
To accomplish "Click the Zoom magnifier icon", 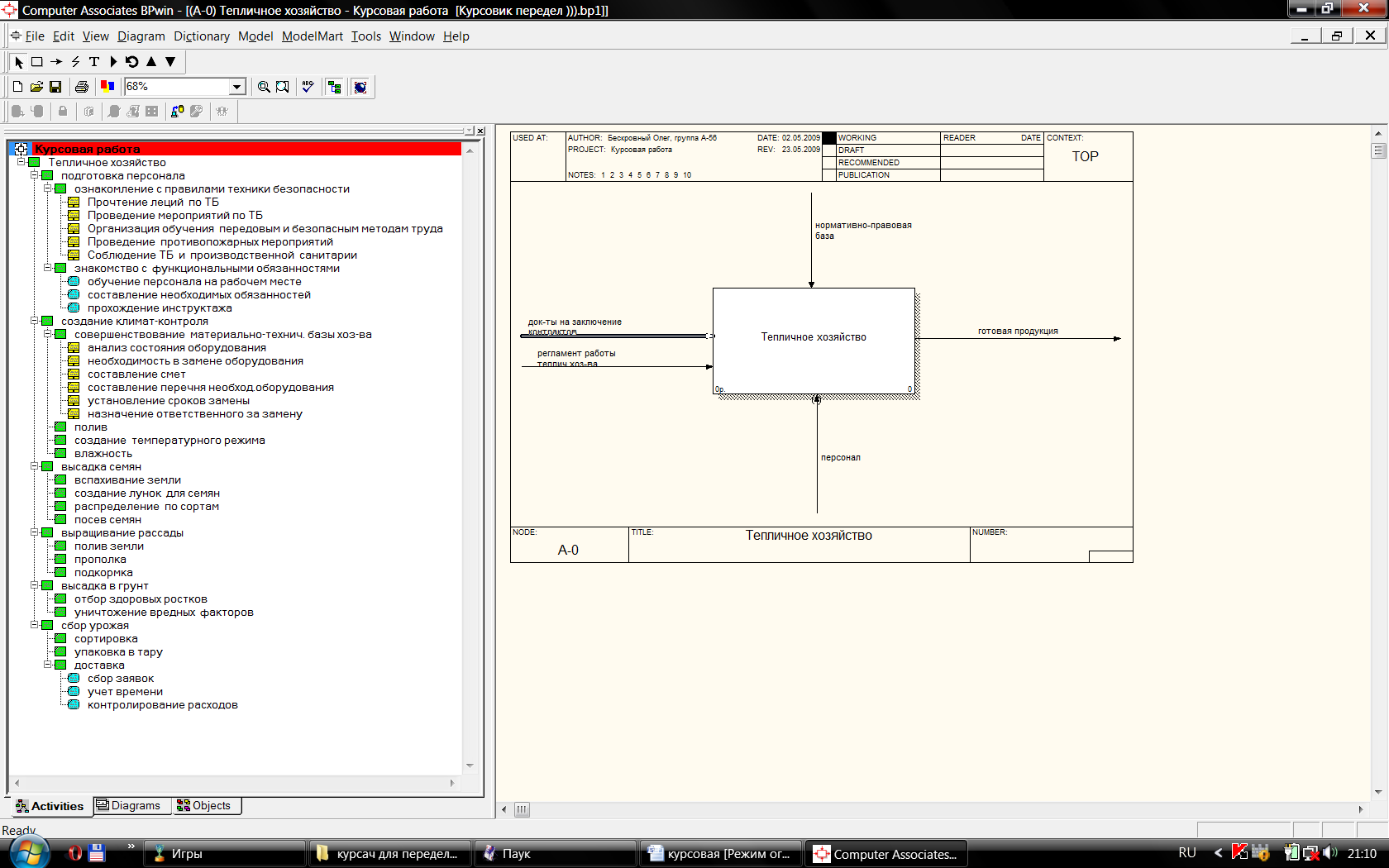I will pyautogui.click(x=264, y=87).
